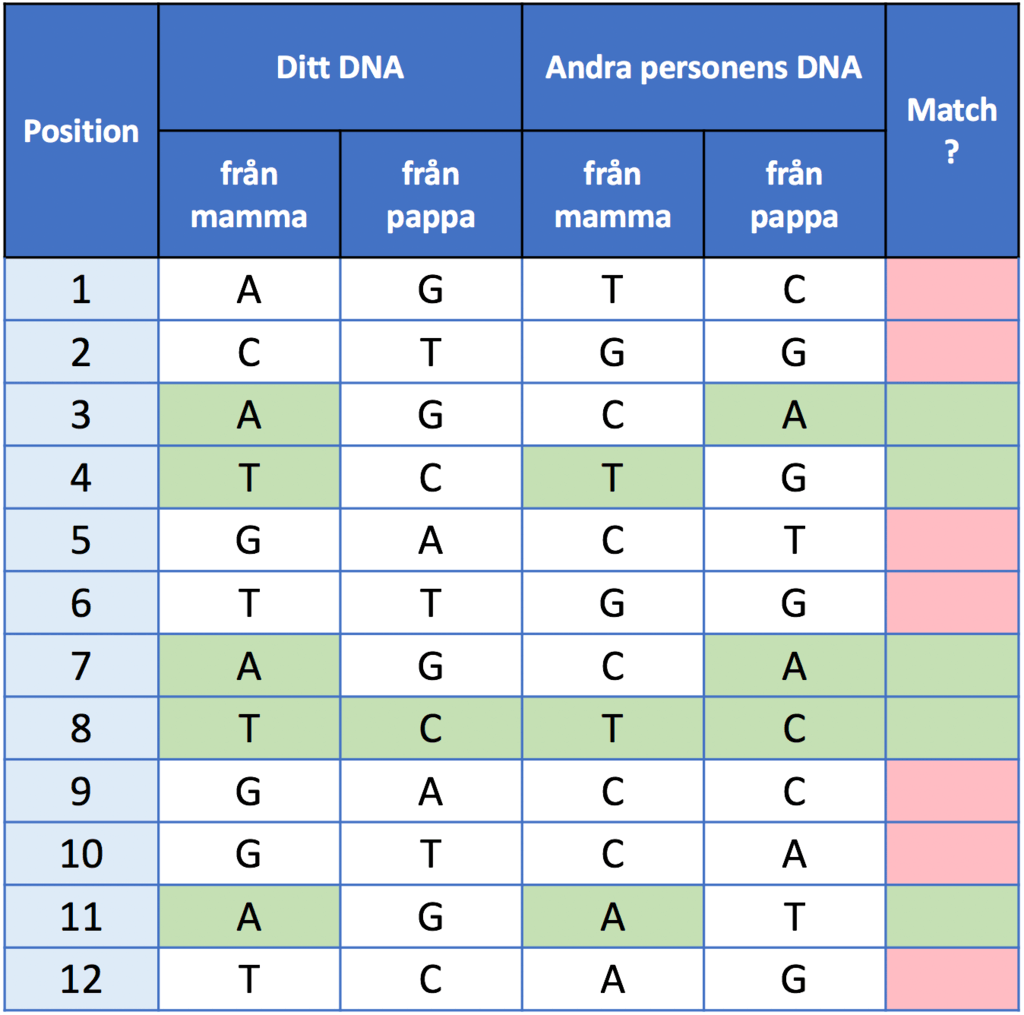Image resolution: width=1024 pixels, height=1015 pixels.
Task: Select row 2's "T" under Ditt DNA från pappa
Action: point(430,353)
